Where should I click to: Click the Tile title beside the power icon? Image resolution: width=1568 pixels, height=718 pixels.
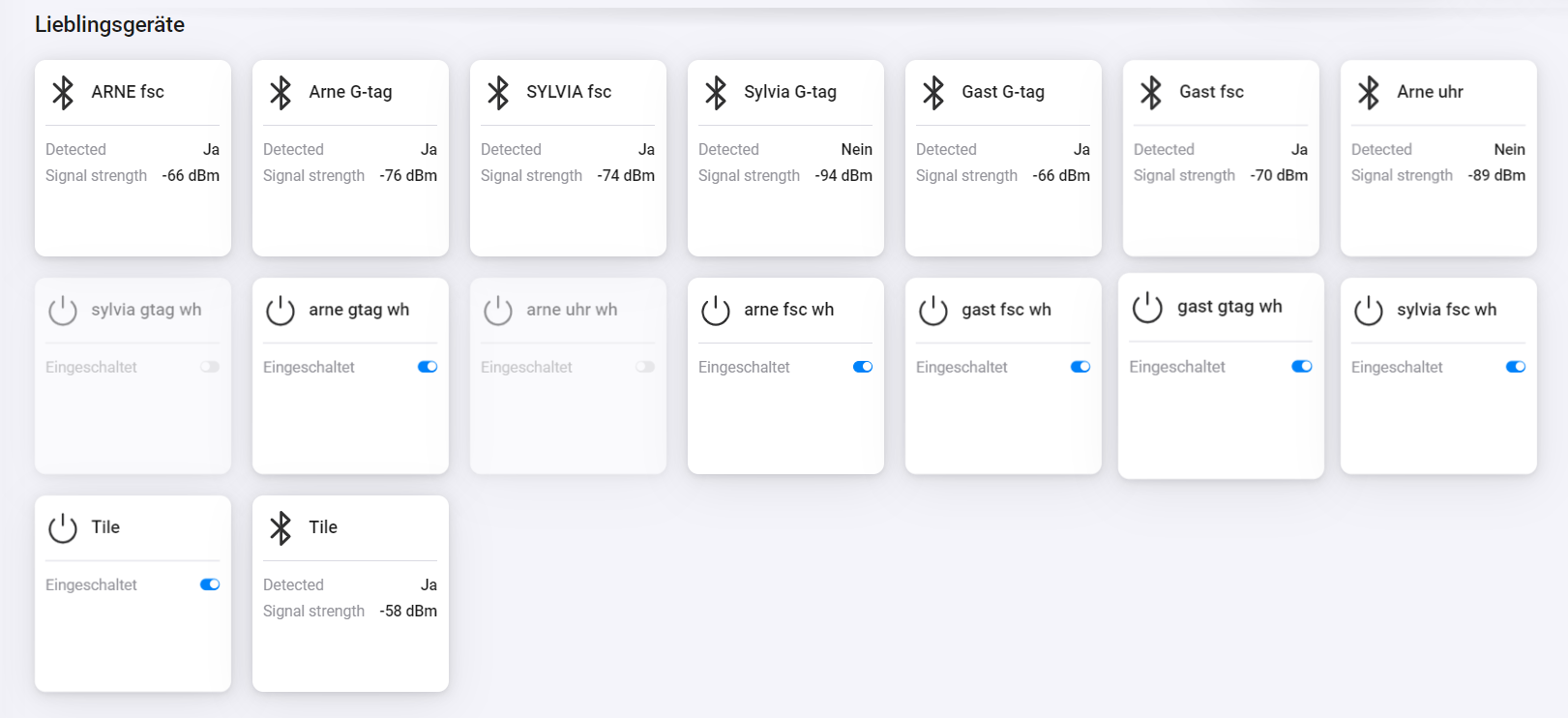click(105, 527)
